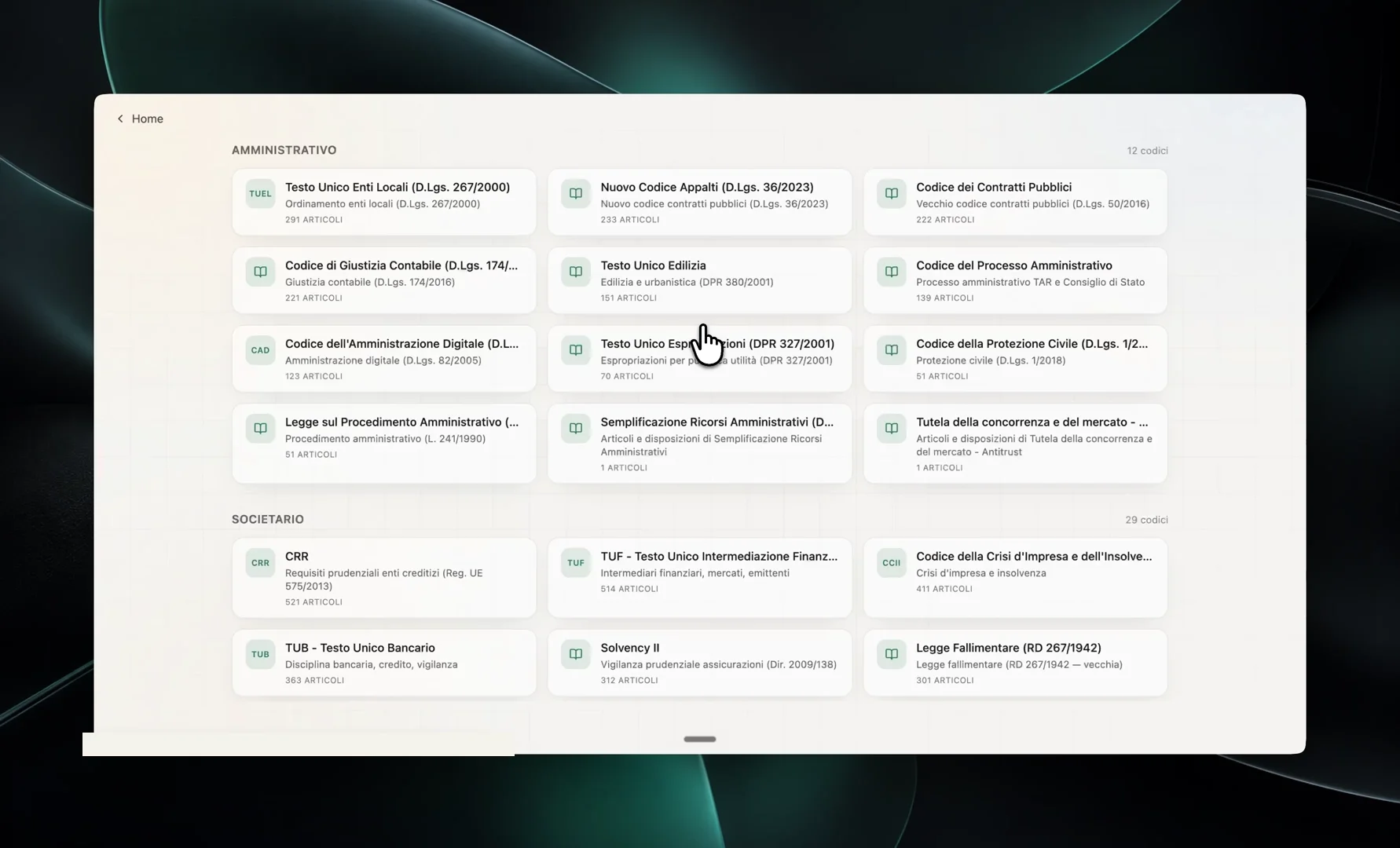Open the "Legge Fallimentare (RD 267/1942)" title
Image resolution: width=1400 pixels, height=848 pixels.
[1009, 649]
